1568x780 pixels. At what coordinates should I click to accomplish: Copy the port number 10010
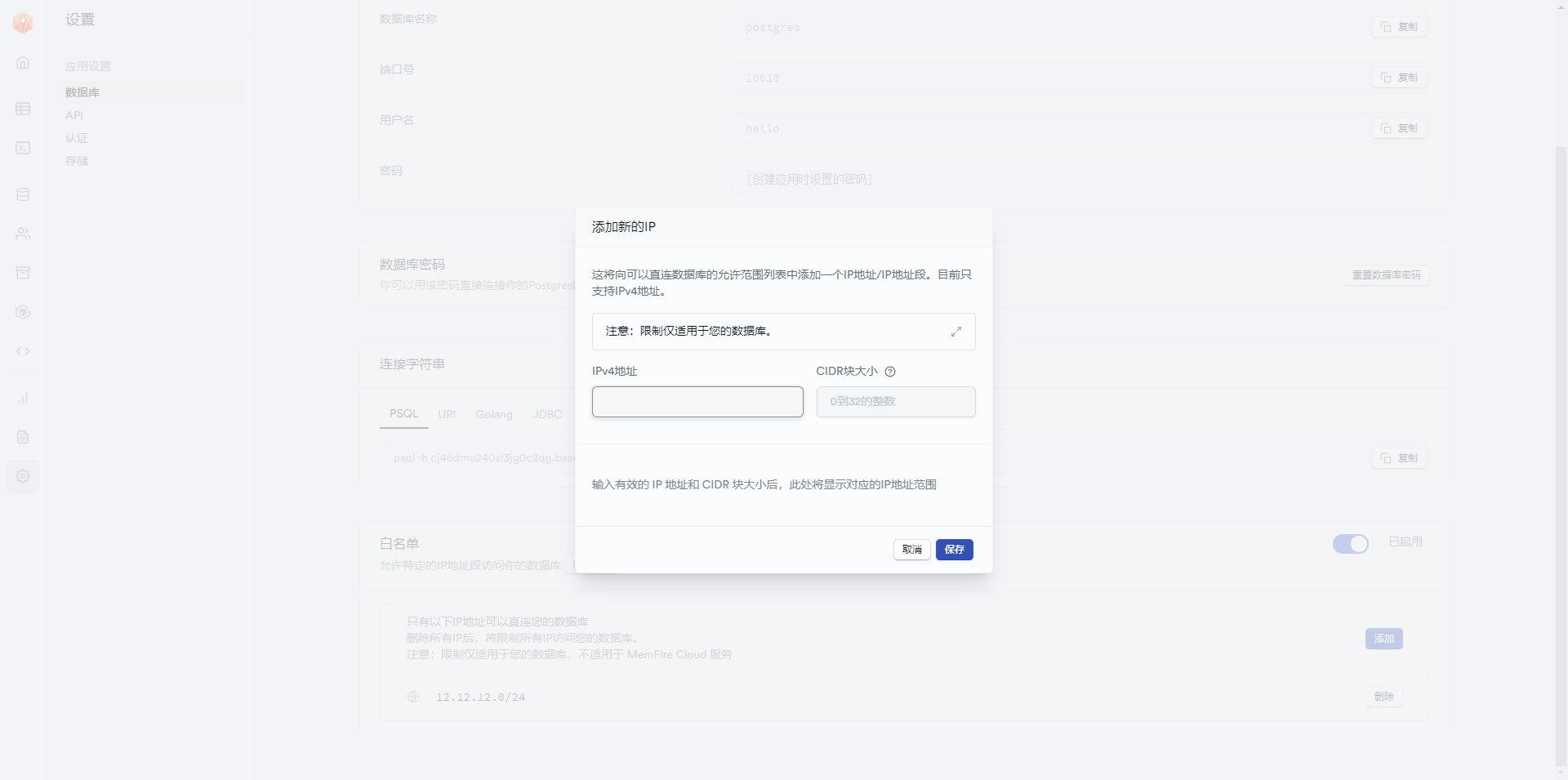pos(1399,78)
